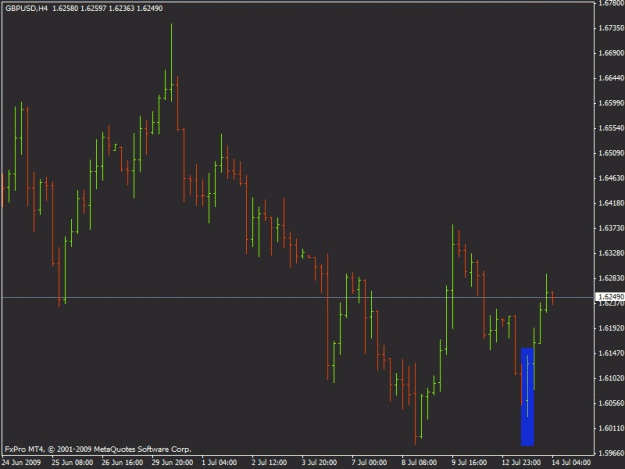
Task: Click the 1.67350 price scale label
Action: pyautogui.click(x=611, y=28)
